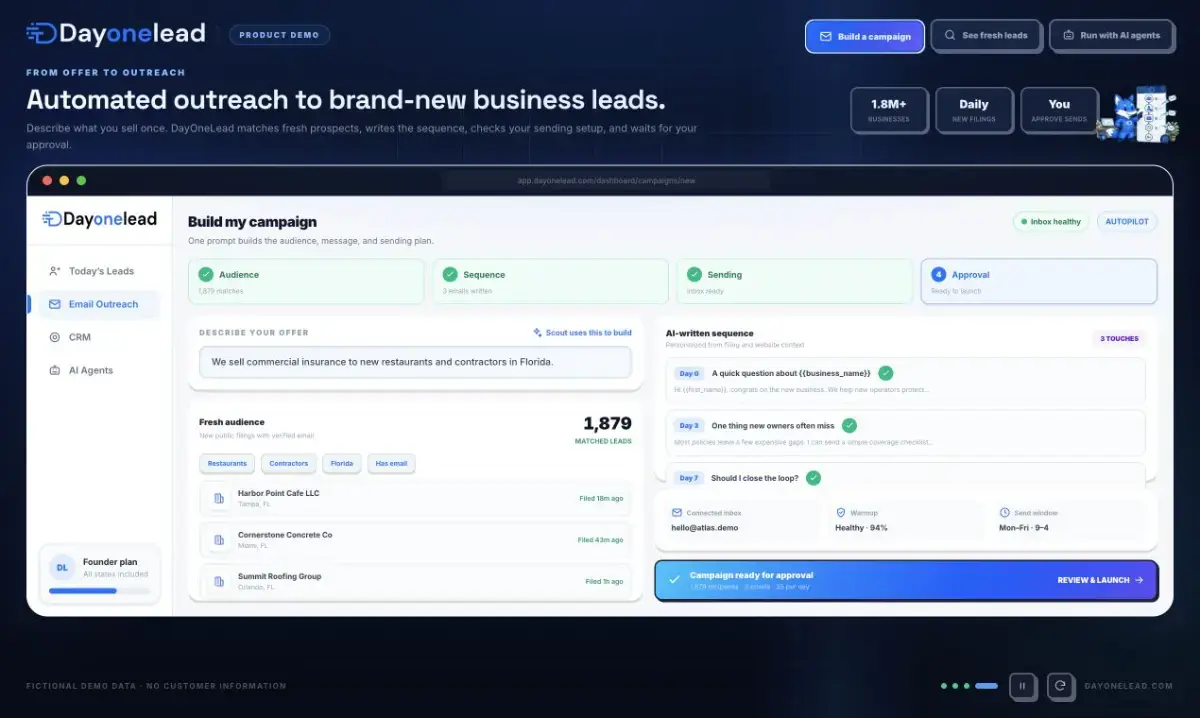Click the offer description text field

click(415, 362)
